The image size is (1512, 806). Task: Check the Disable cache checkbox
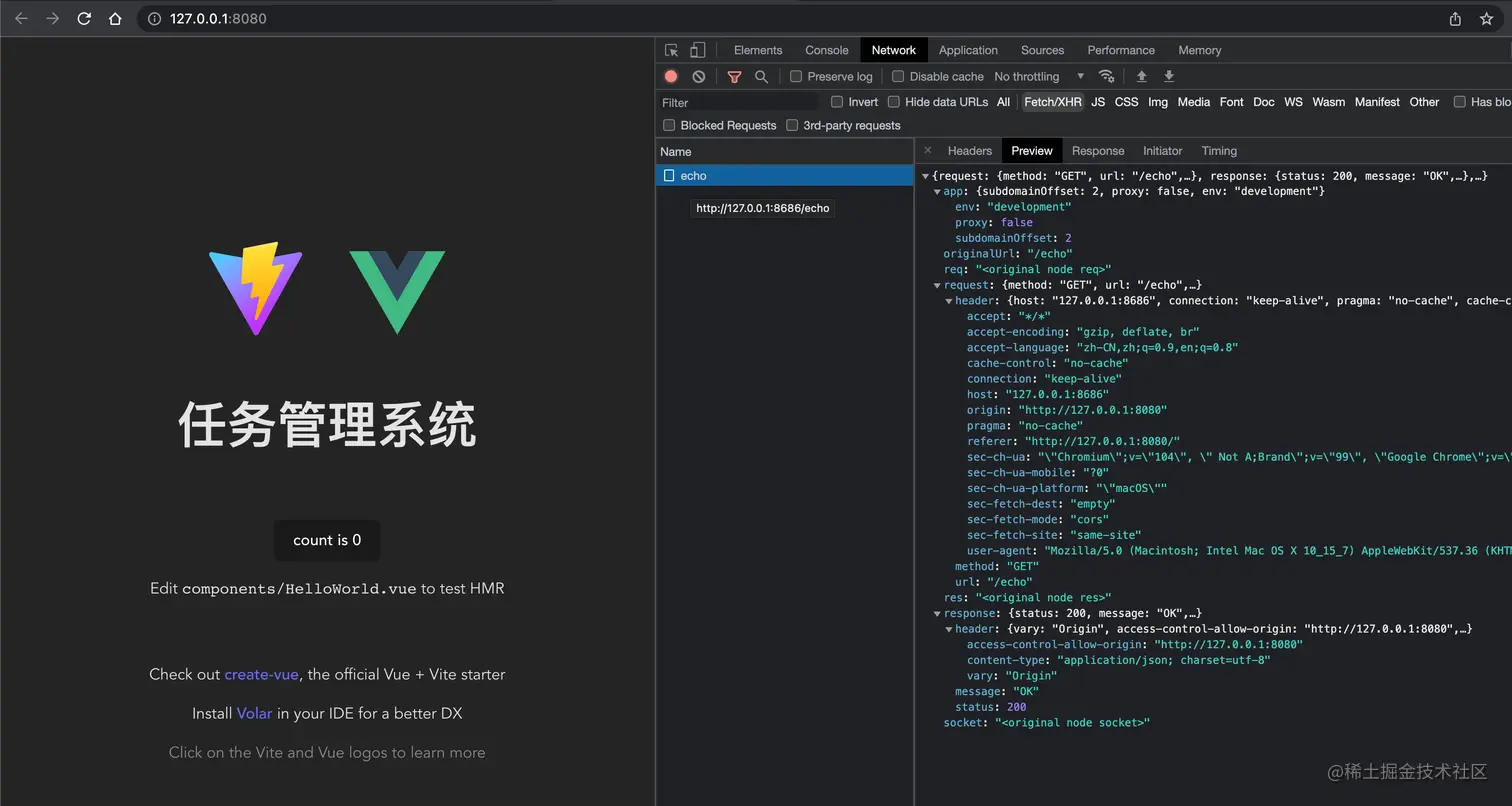click(898, 76)
